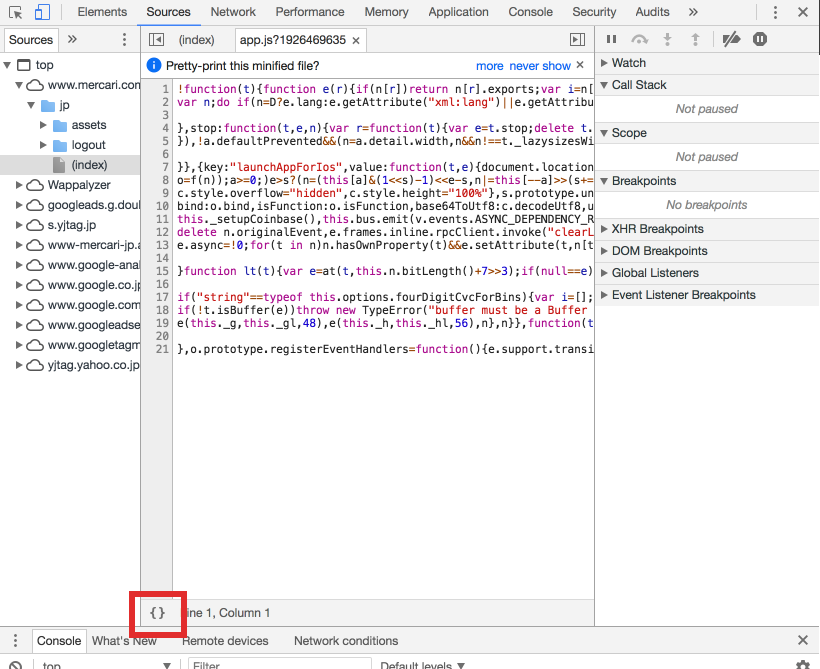Image resolution: width=820 pixels, height=669 pixels.
Task: Expand the DOM Breakpoints section
Action: [x=605, y=251]
